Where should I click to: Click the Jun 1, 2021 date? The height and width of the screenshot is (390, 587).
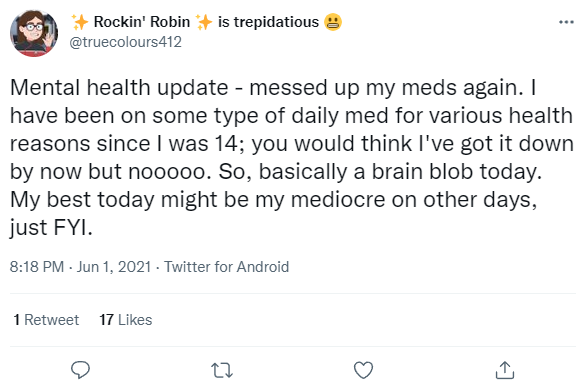[114, 267]
